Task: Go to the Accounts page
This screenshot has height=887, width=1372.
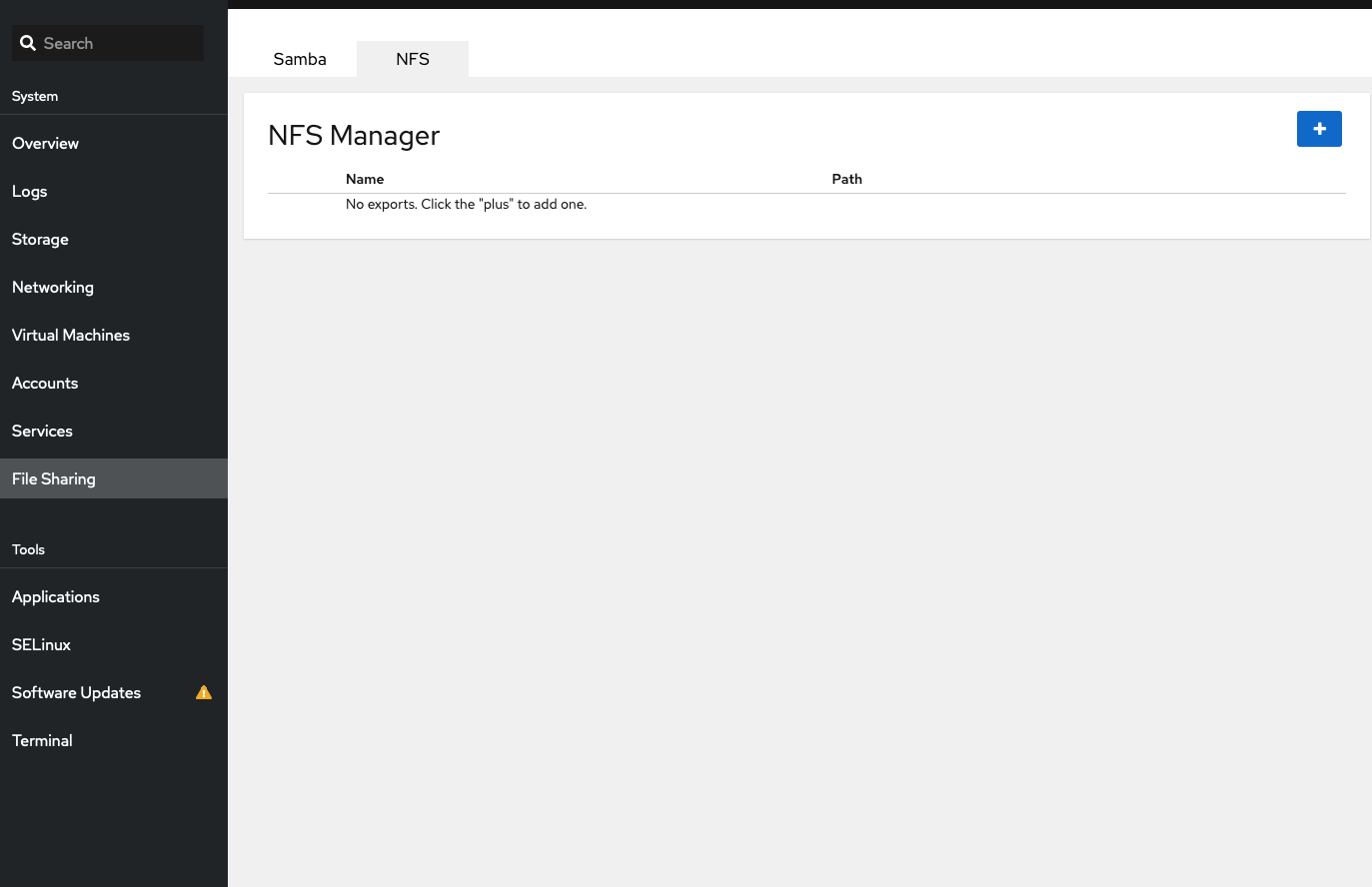Action: click(114, 383)
